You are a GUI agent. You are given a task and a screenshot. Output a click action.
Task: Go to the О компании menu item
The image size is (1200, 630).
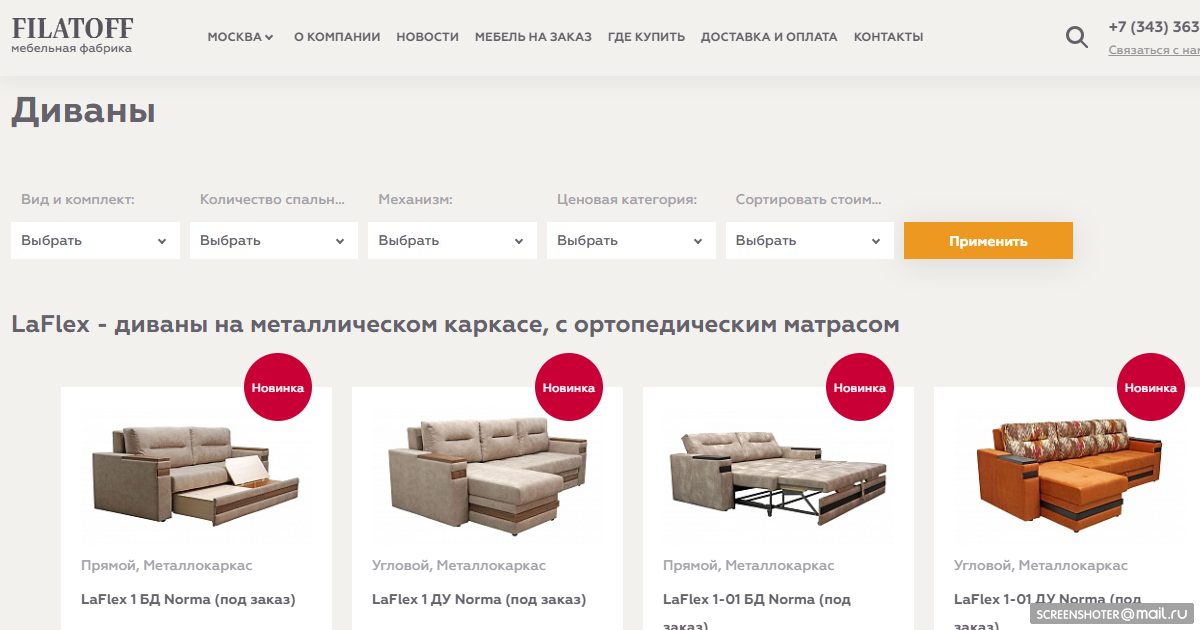click(x=337, y=37)
